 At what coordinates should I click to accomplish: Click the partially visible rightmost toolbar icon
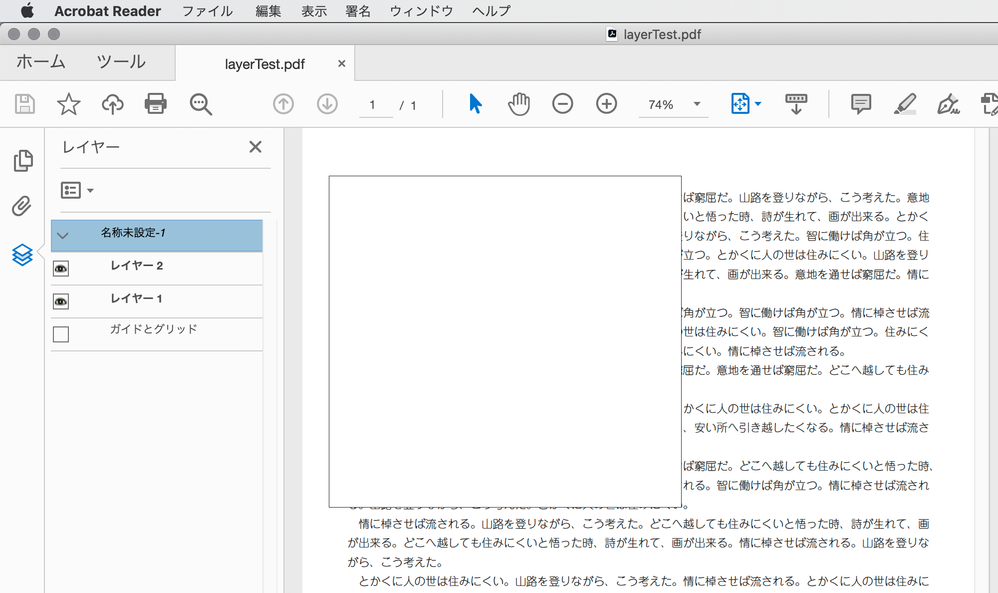(x=989, y=104)
